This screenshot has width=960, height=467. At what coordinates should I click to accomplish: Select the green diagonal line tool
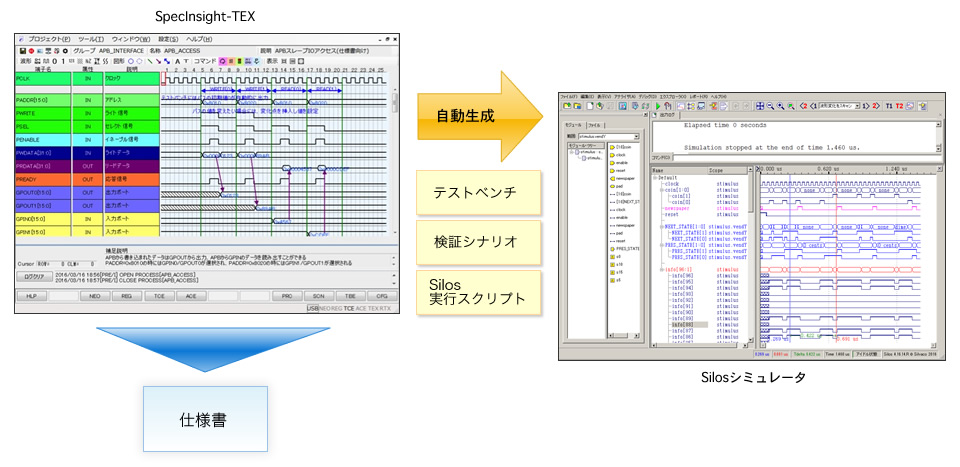pyautogui.click(x=150, y=61)
